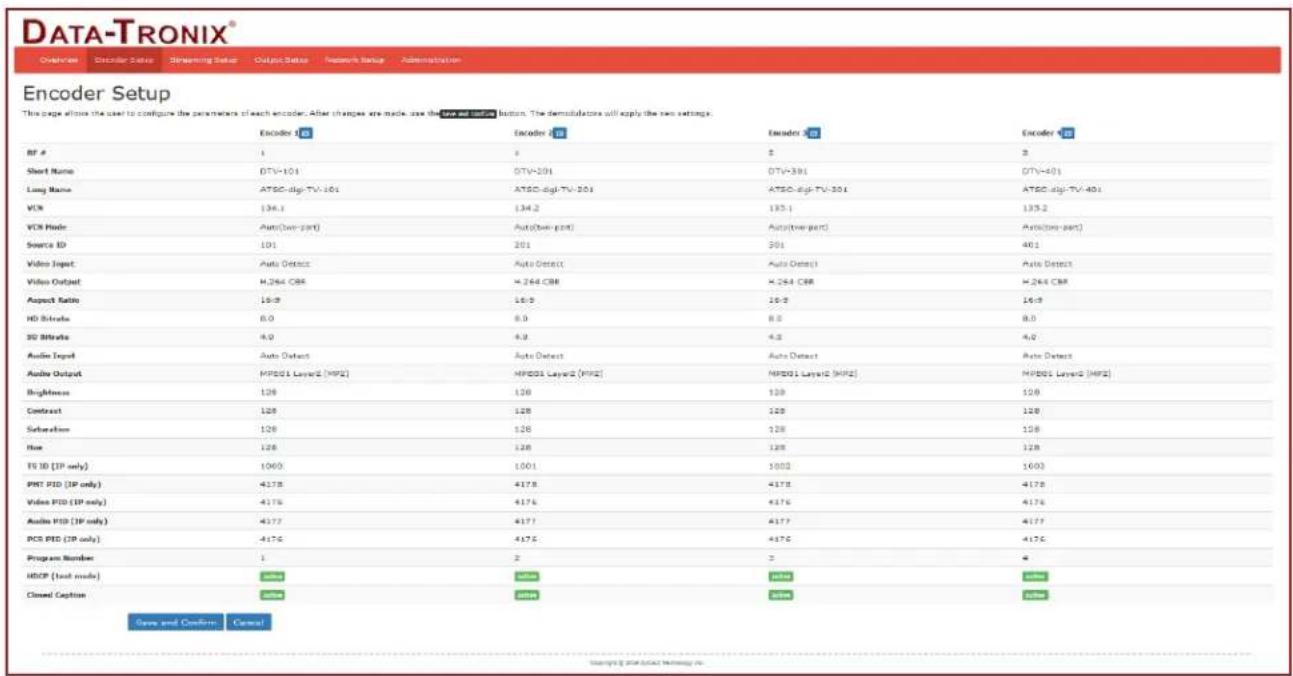
Task: Click TS ID value 1000
Action: click(x=270, y=467)
